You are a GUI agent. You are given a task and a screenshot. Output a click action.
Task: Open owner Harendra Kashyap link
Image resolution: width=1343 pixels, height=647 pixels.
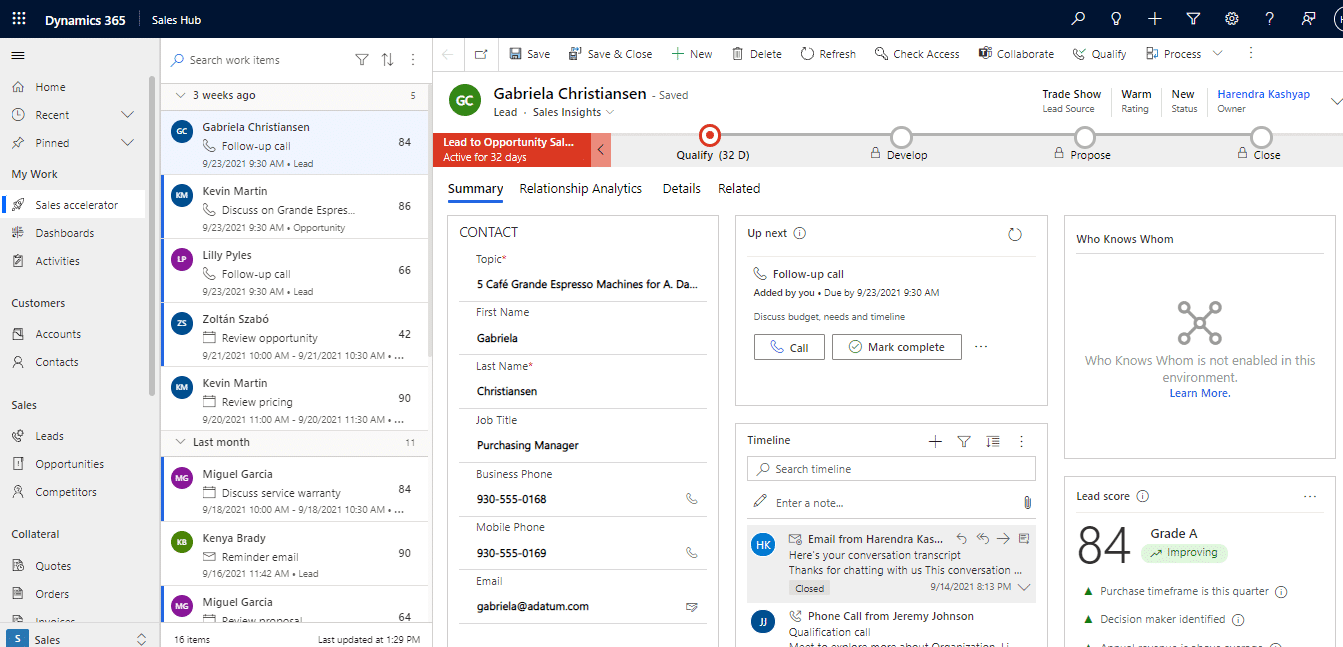[x=1264, y=94]
